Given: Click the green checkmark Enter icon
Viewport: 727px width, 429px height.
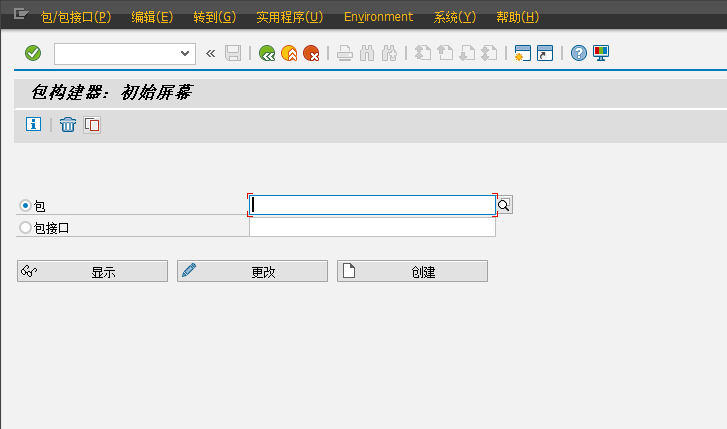Looking at the screenshot, I should coord(33,53).
